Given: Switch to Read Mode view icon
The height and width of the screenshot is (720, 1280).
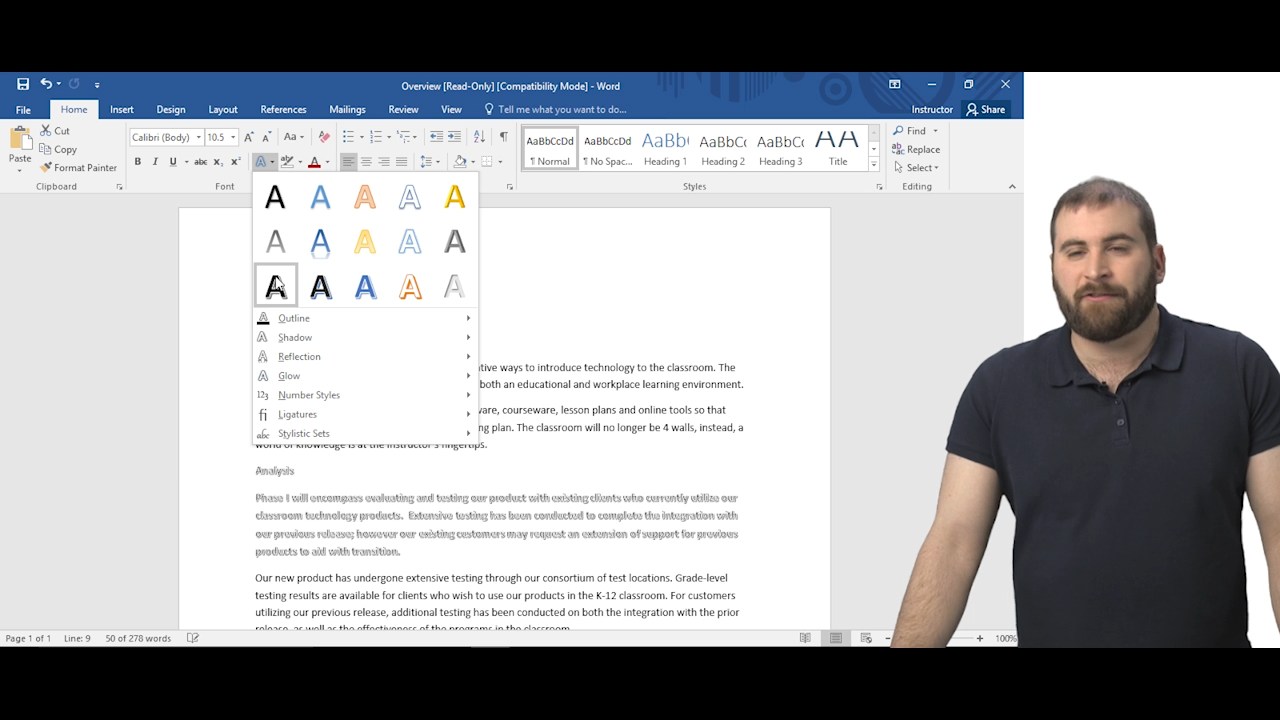Looking at the screenshot, I should [805, 638].
